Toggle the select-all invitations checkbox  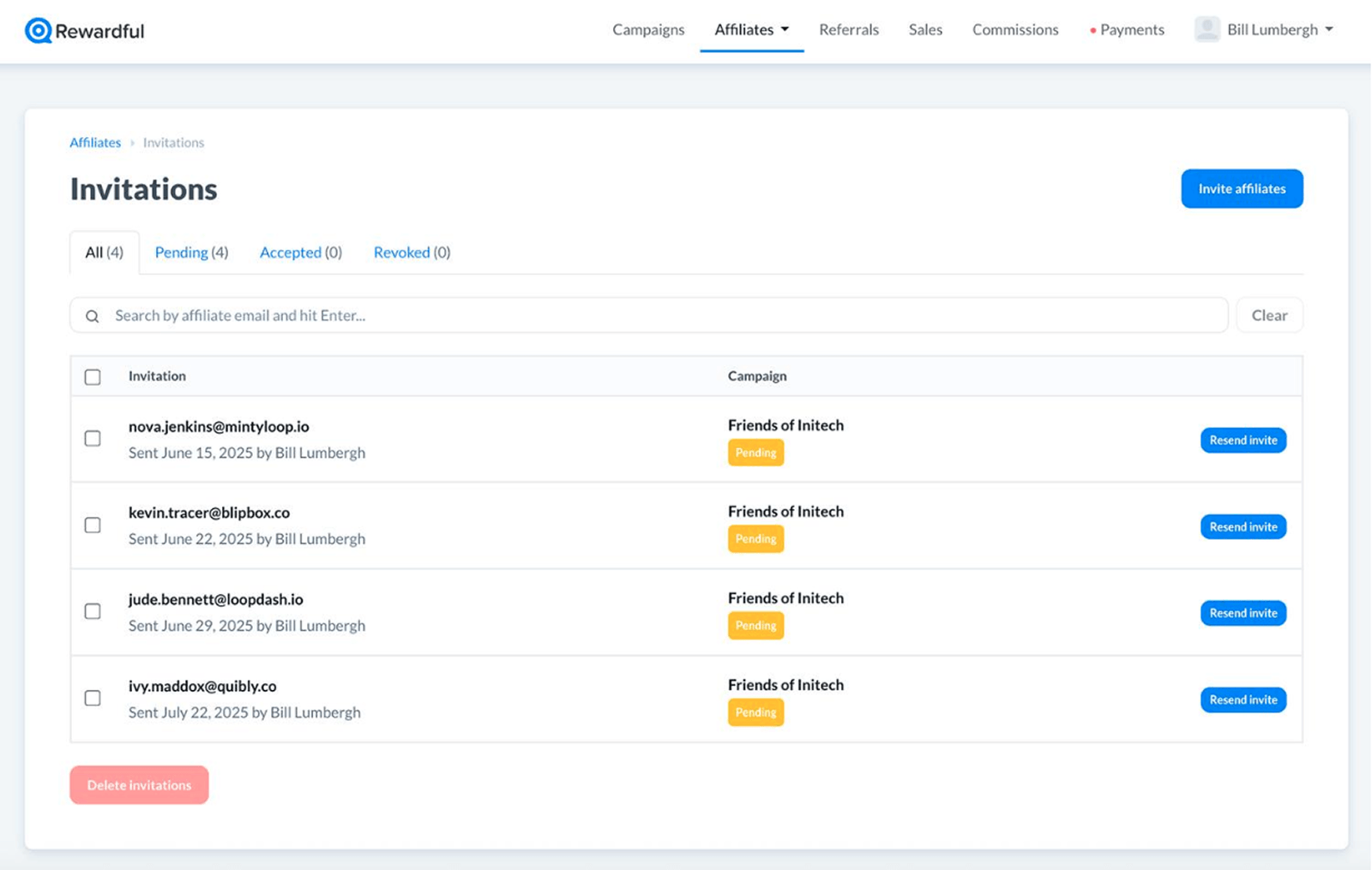coord(93,377)
